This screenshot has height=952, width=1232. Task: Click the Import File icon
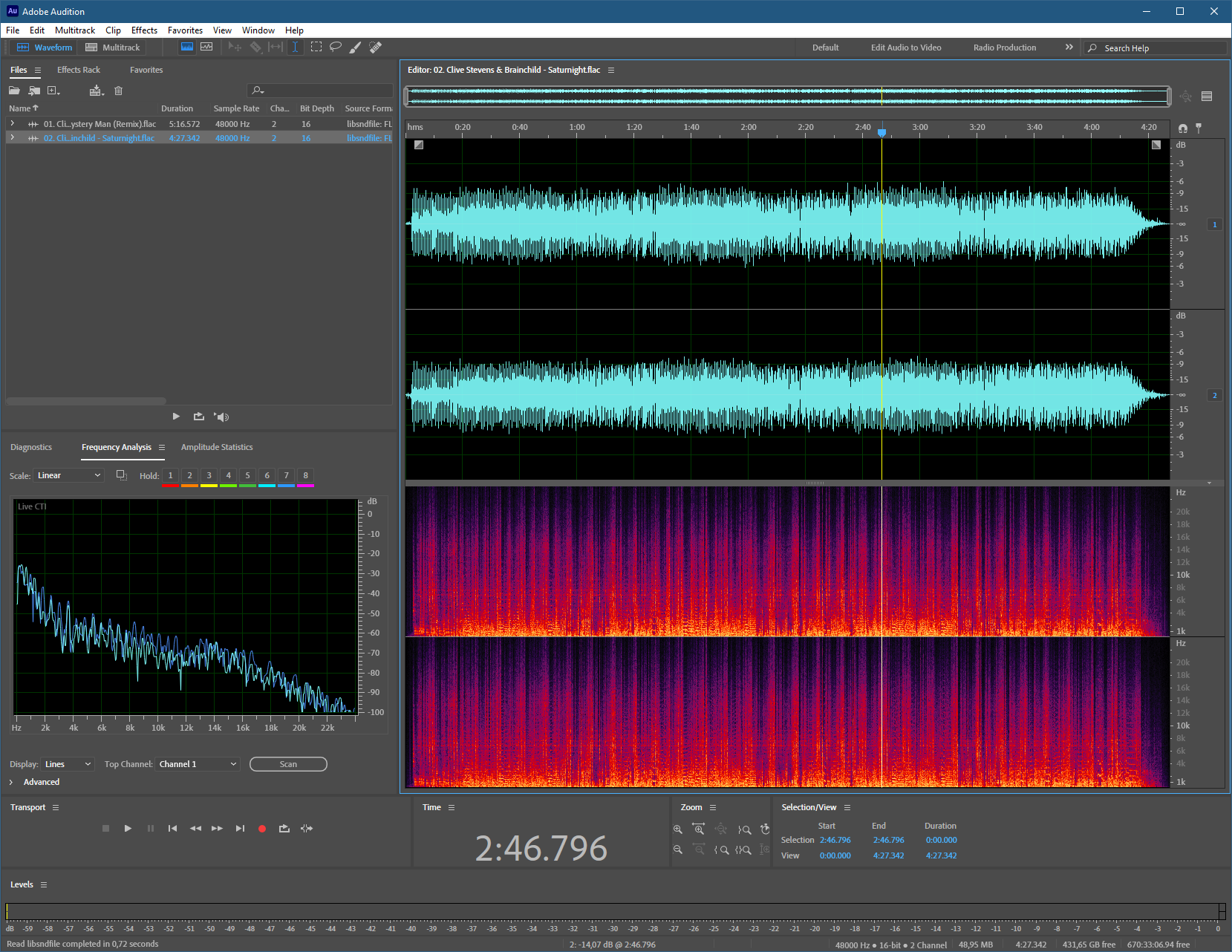(34, 91)
